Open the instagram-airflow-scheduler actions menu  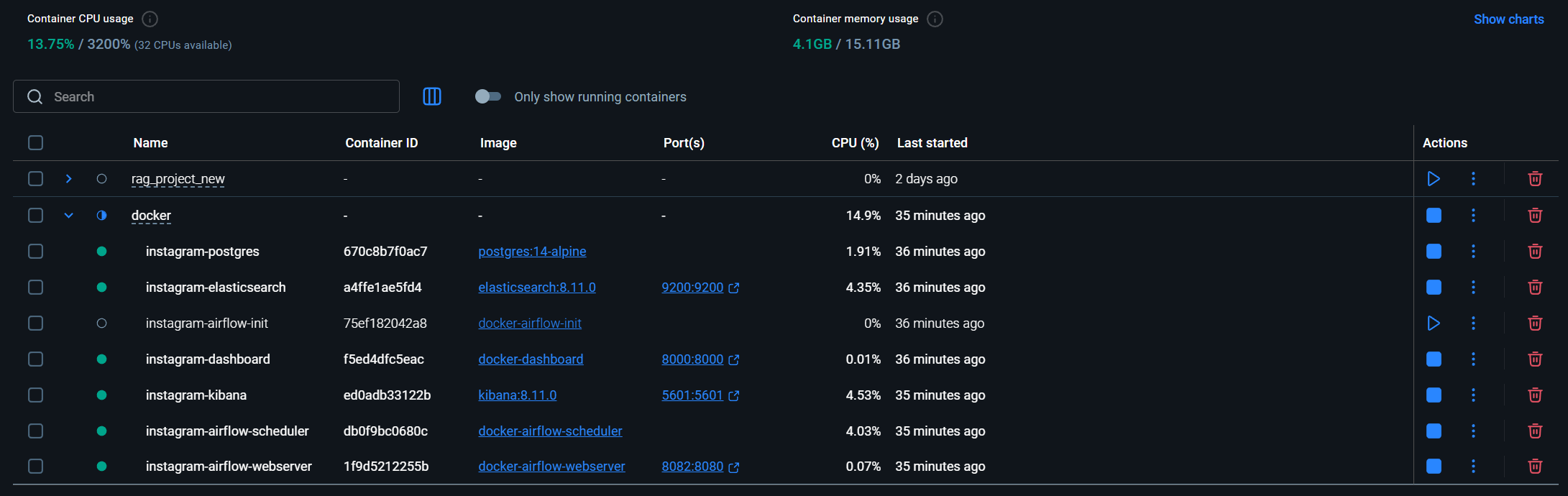[1473, 431]
